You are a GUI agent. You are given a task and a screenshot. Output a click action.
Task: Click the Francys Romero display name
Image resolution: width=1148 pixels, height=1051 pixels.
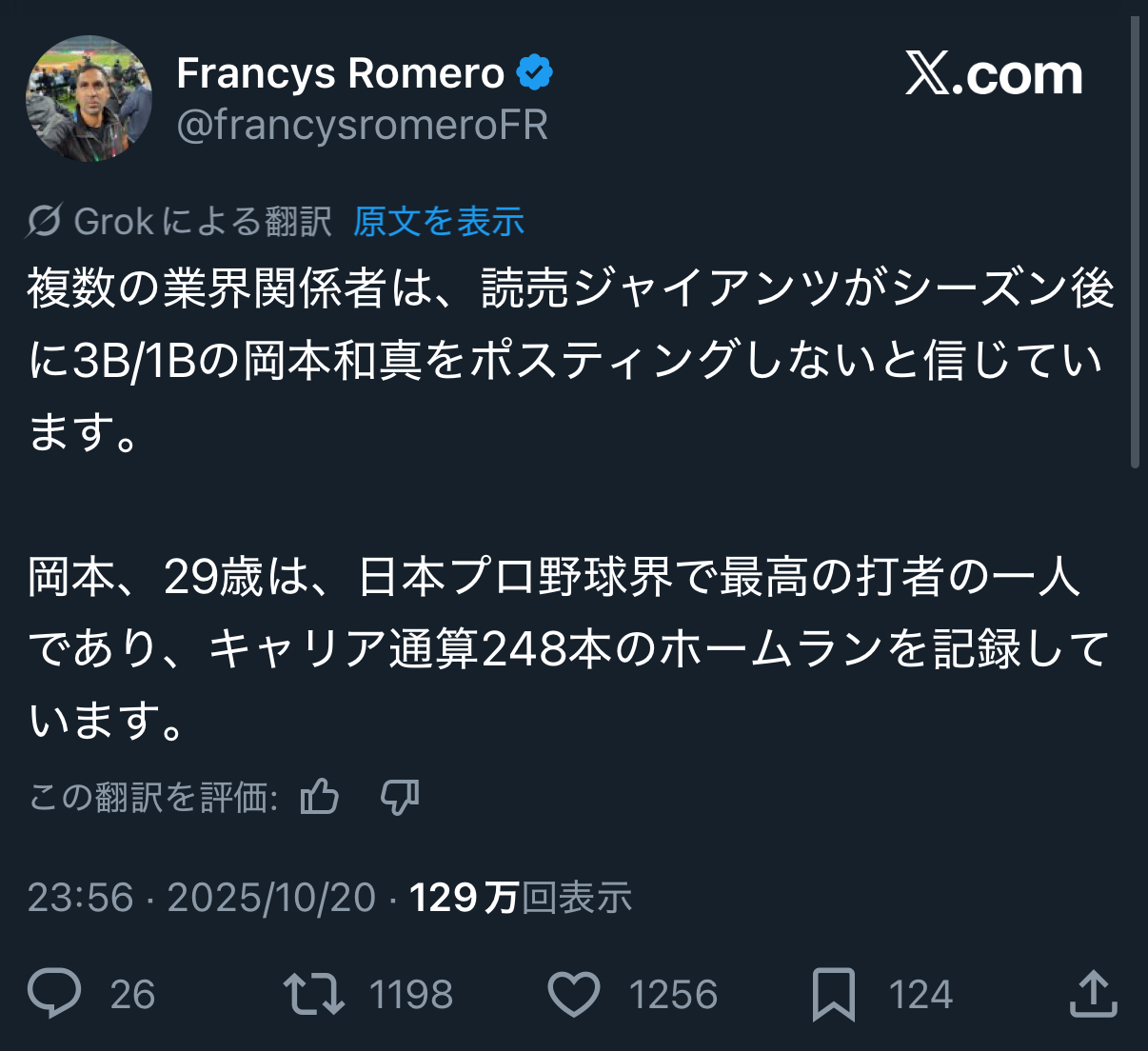tap(340, 73)
